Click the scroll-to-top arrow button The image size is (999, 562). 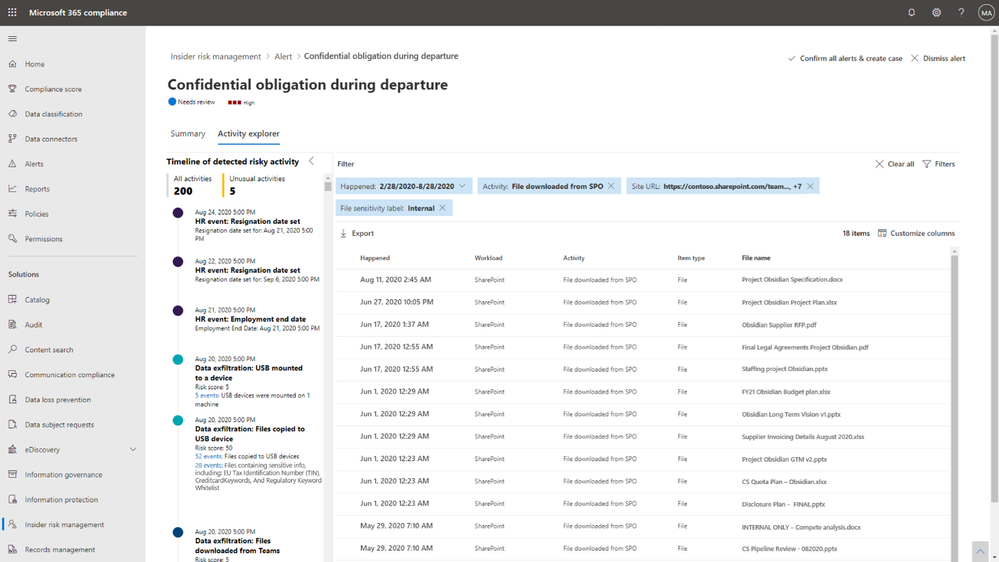tap(980, 551)
